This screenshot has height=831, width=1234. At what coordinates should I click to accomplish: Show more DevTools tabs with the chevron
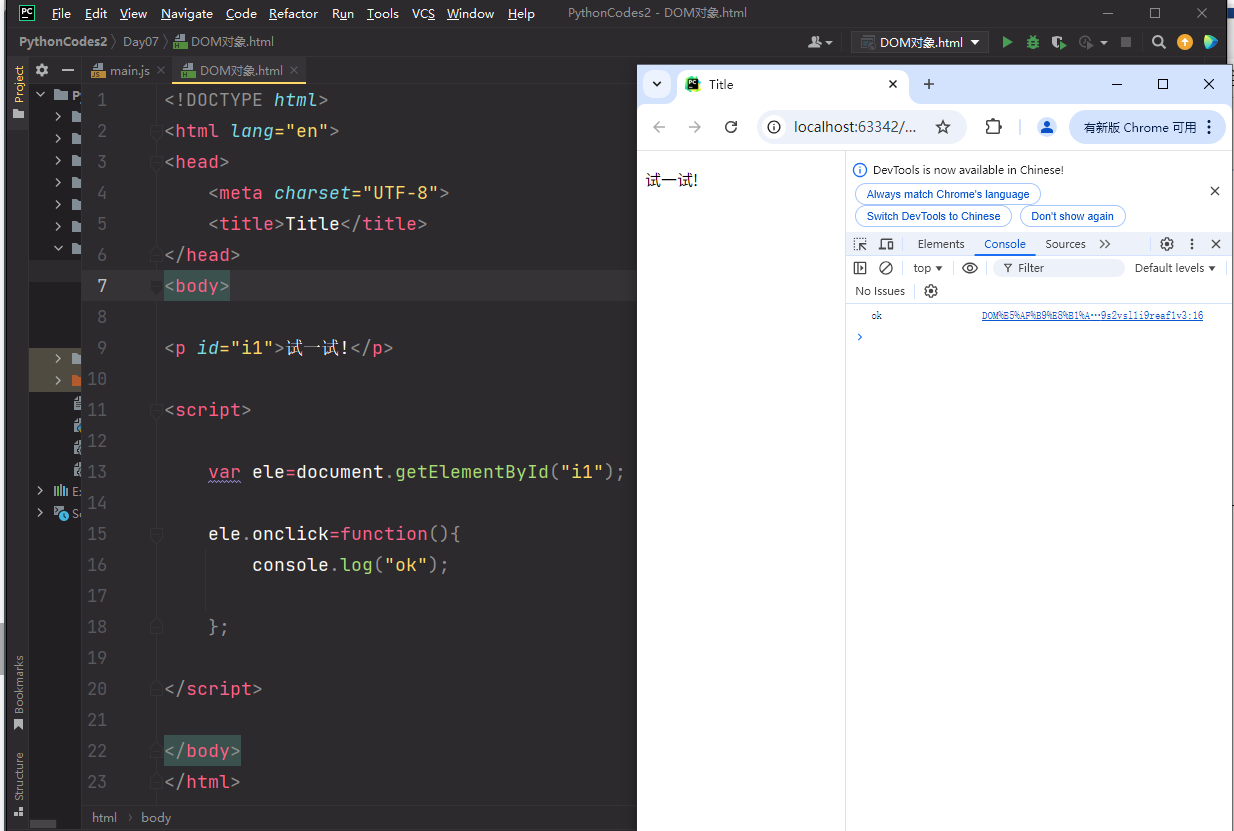1105,244
